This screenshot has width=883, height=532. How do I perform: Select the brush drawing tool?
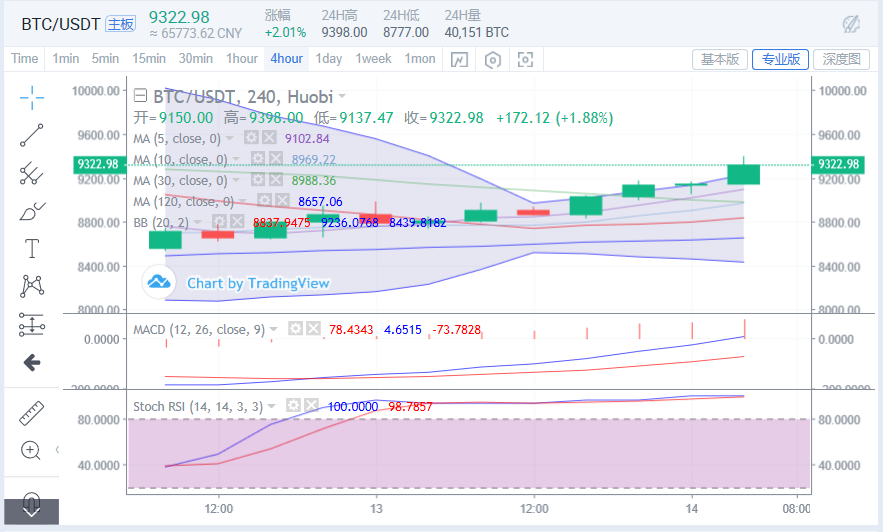click(x=32, y=211)
